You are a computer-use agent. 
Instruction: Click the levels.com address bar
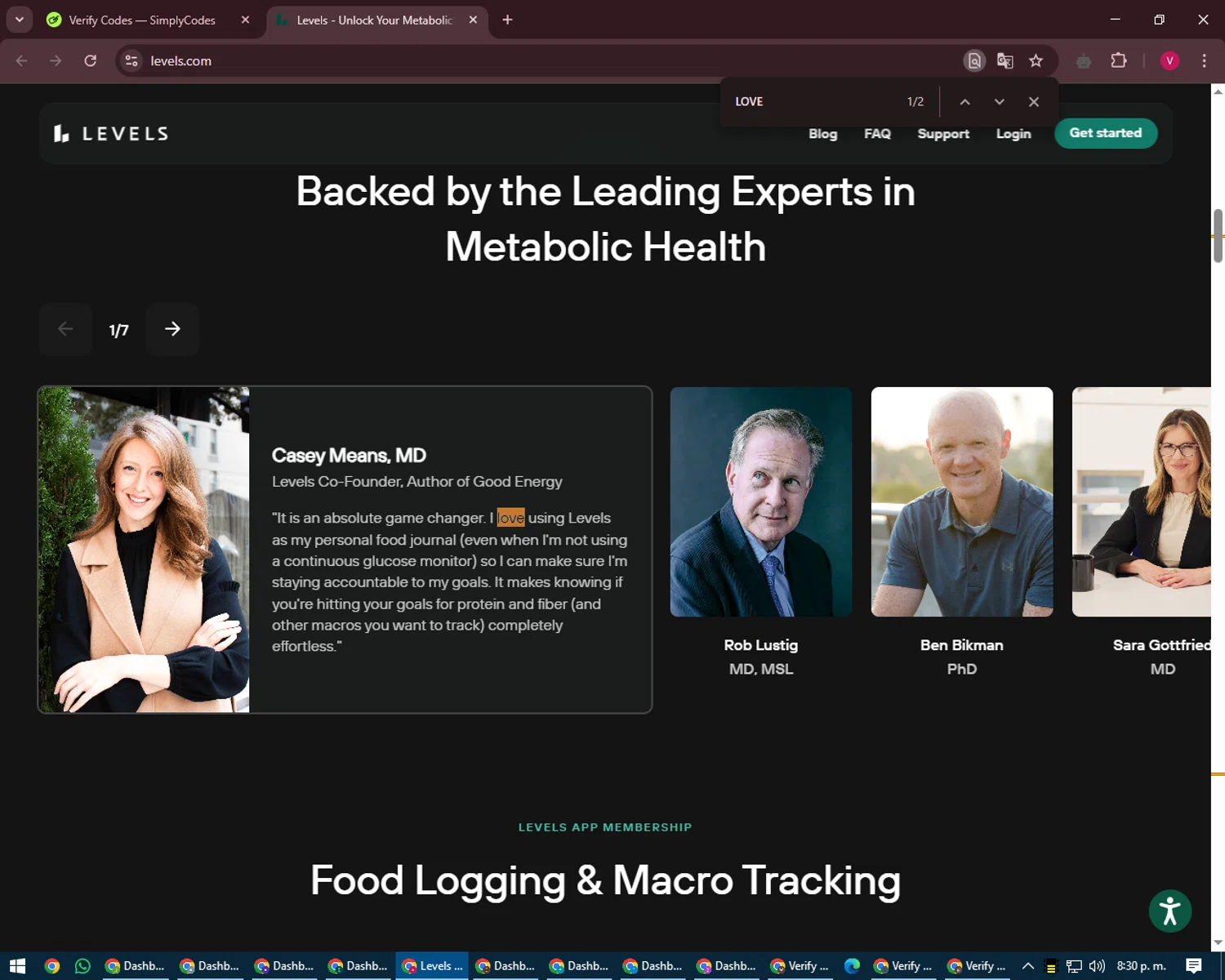[x=539, y=61]
